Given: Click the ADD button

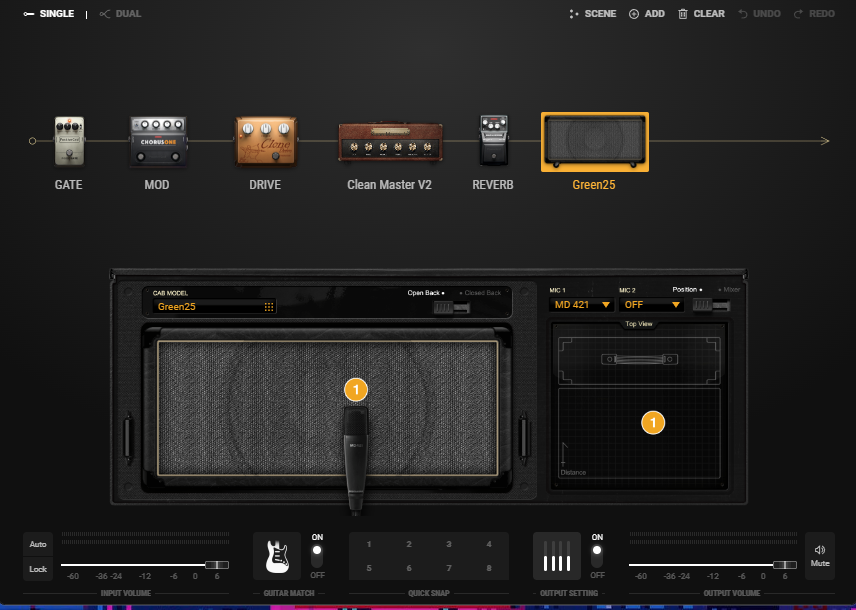Looking at the screenshot, I should (646, 14).
